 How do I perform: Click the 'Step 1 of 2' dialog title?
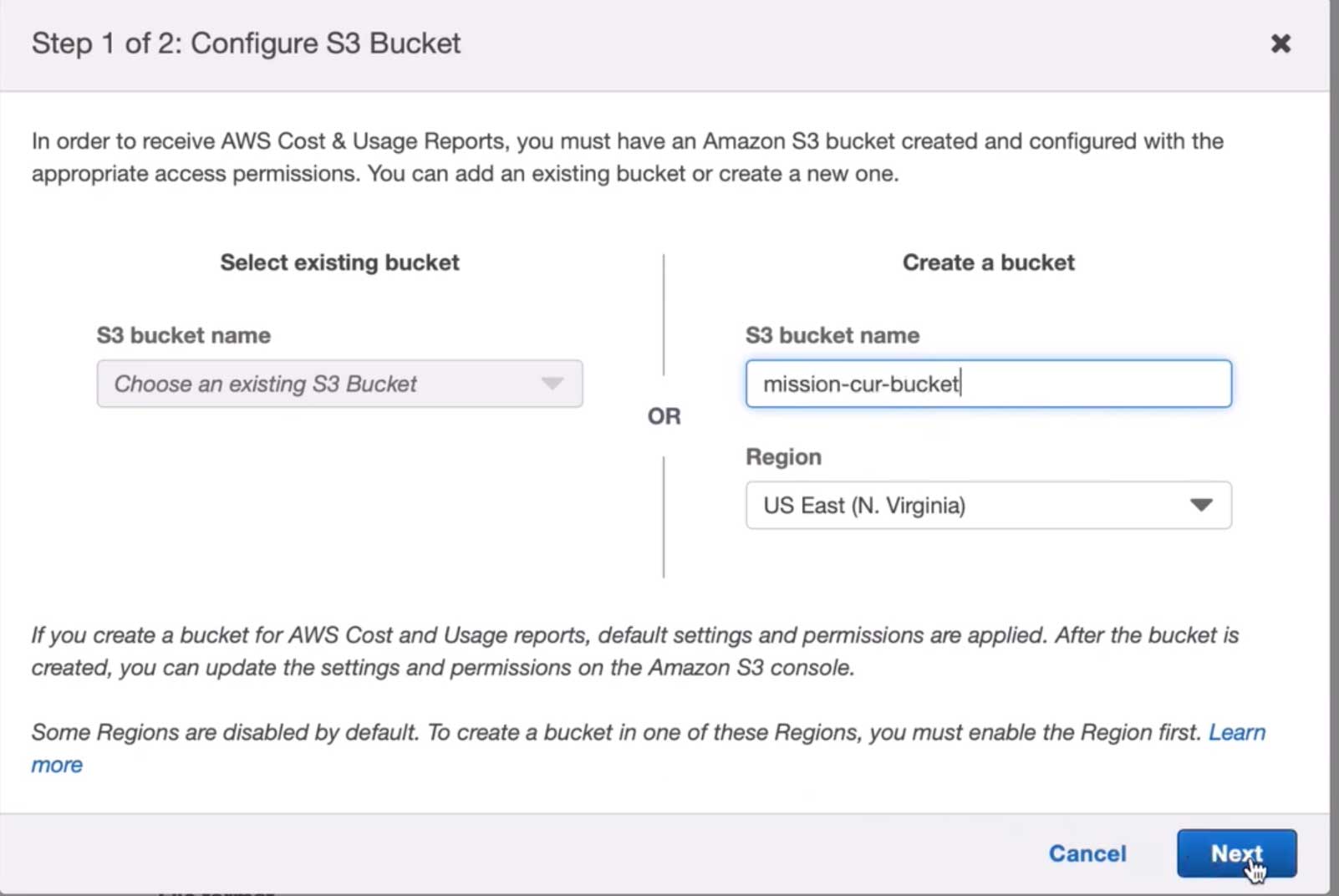coord(246,43)
